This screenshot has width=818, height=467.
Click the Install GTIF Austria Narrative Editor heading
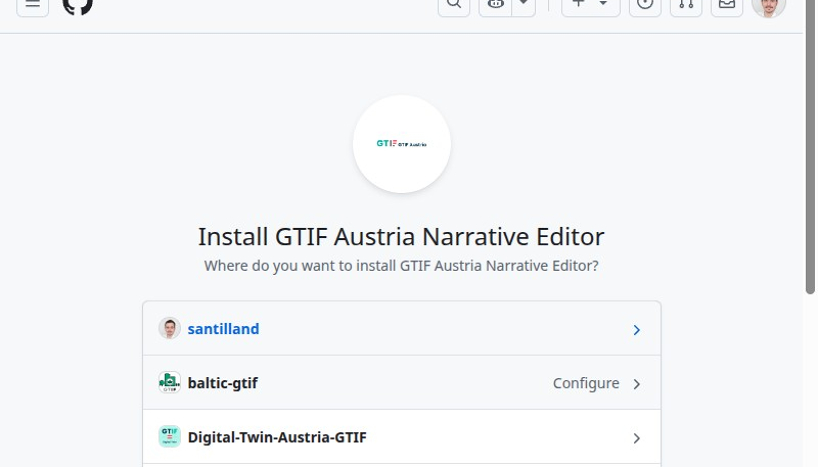401,236
